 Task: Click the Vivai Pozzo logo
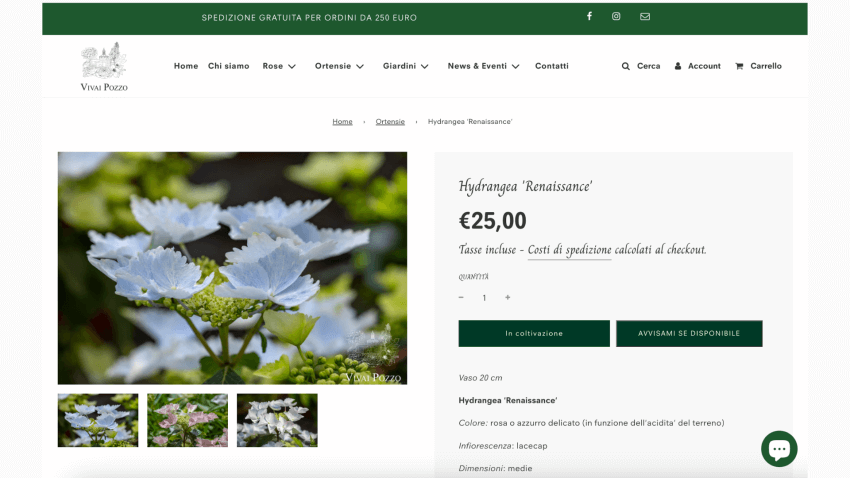(104, 66)
